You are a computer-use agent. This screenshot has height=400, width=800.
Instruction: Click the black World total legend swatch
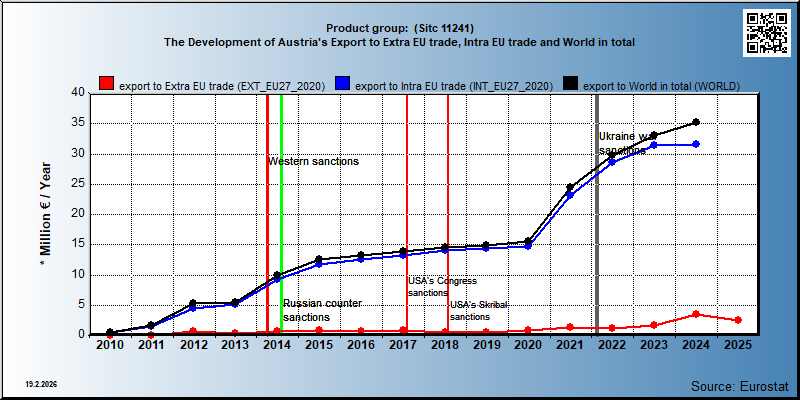[570, 84]
